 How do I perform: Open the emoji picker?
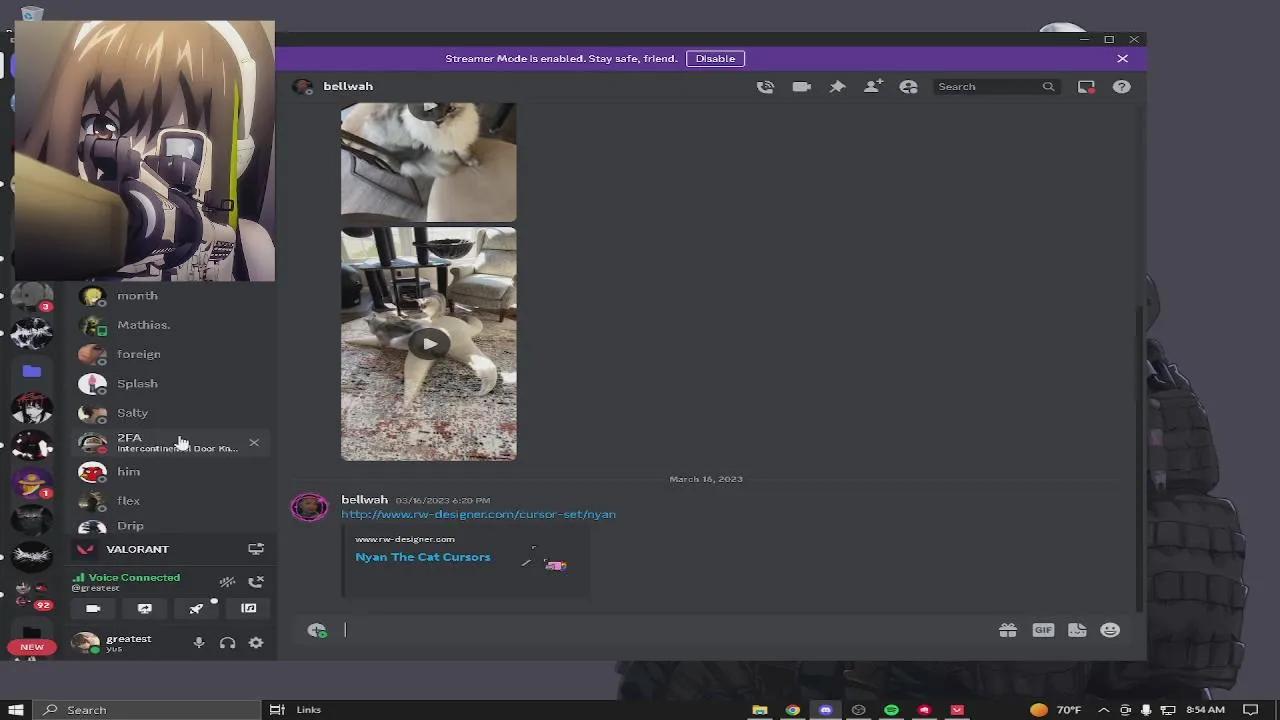(x=1110, y=630)
